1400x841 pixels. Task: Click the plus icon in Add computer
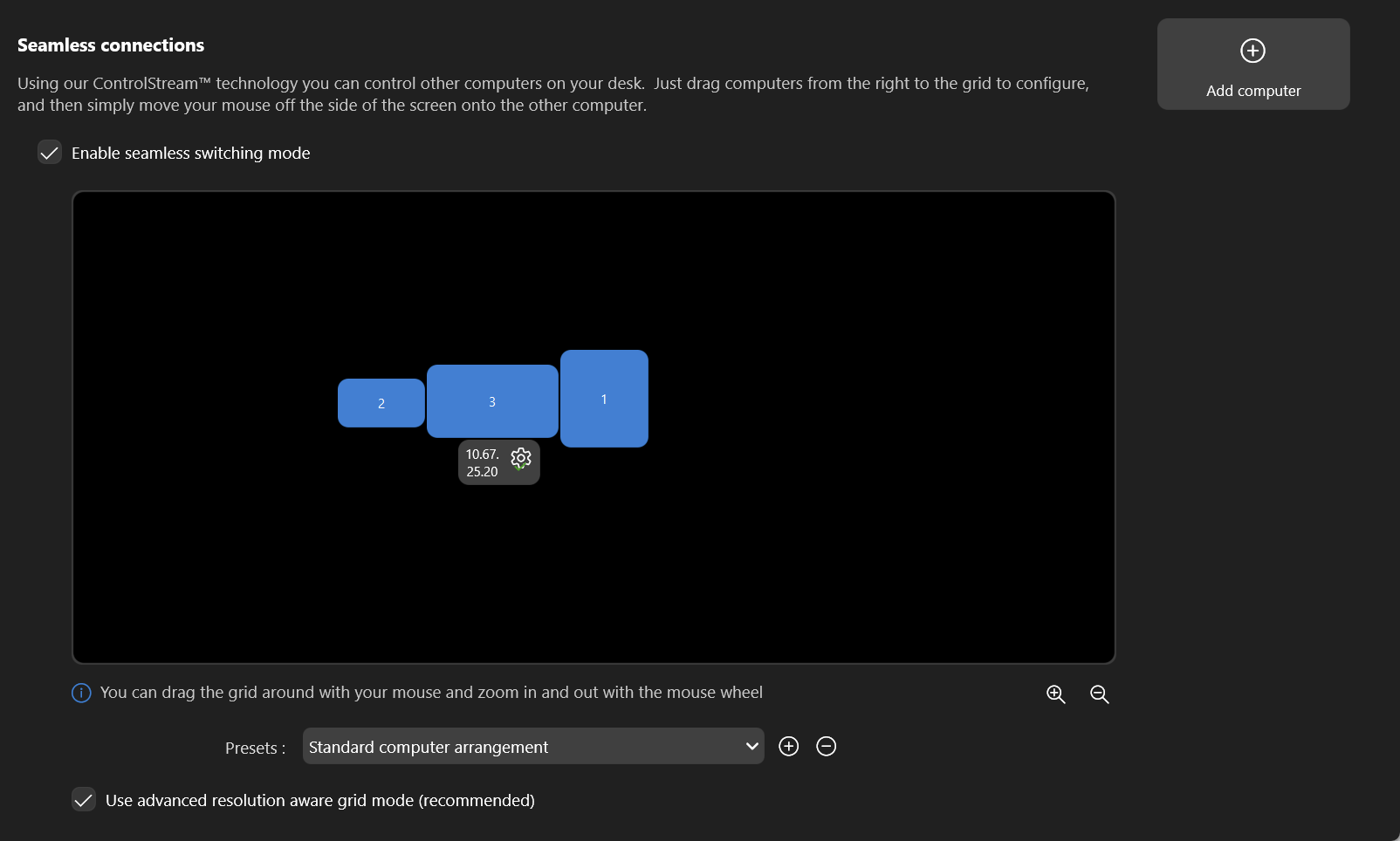[1252, 51]
